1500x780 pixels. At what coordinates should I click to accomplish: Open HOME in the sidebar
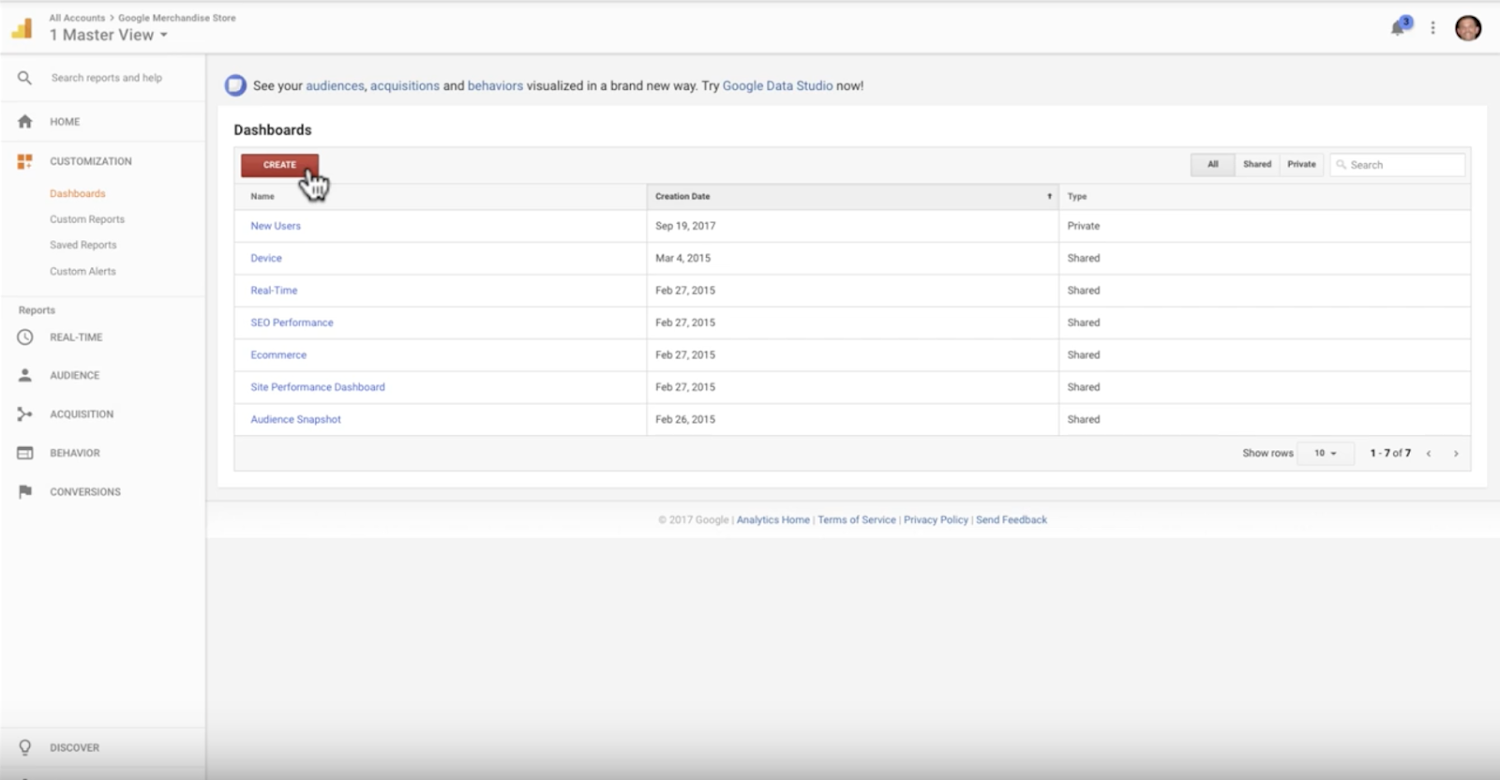65,122
